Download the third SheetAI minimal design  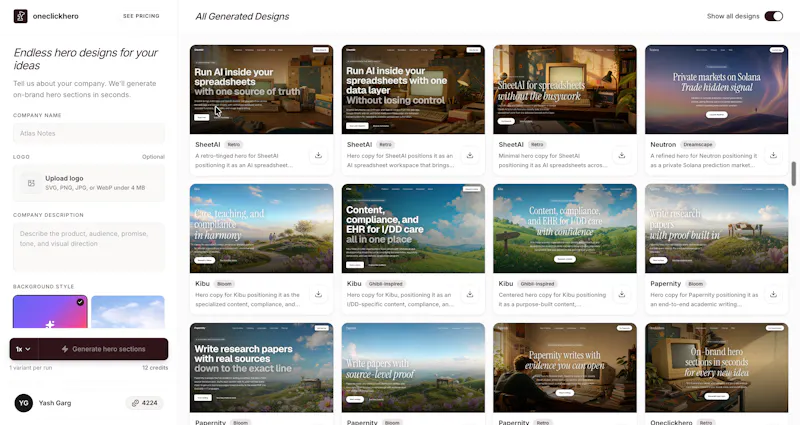pyautogui.click(x=622, y=155)
